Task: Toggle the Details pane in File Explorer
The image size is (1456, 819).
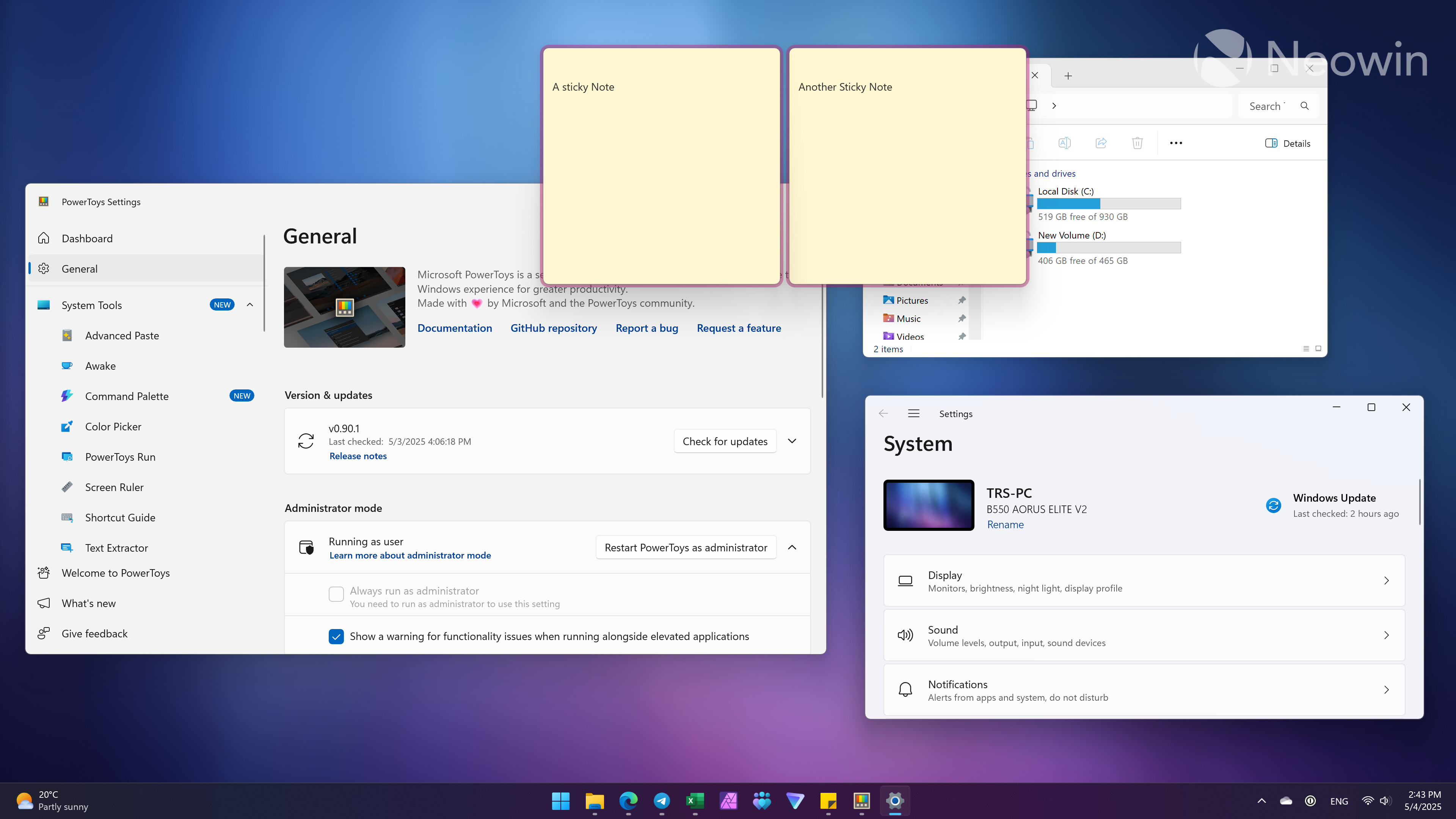Action: [x=1288, y=143]
